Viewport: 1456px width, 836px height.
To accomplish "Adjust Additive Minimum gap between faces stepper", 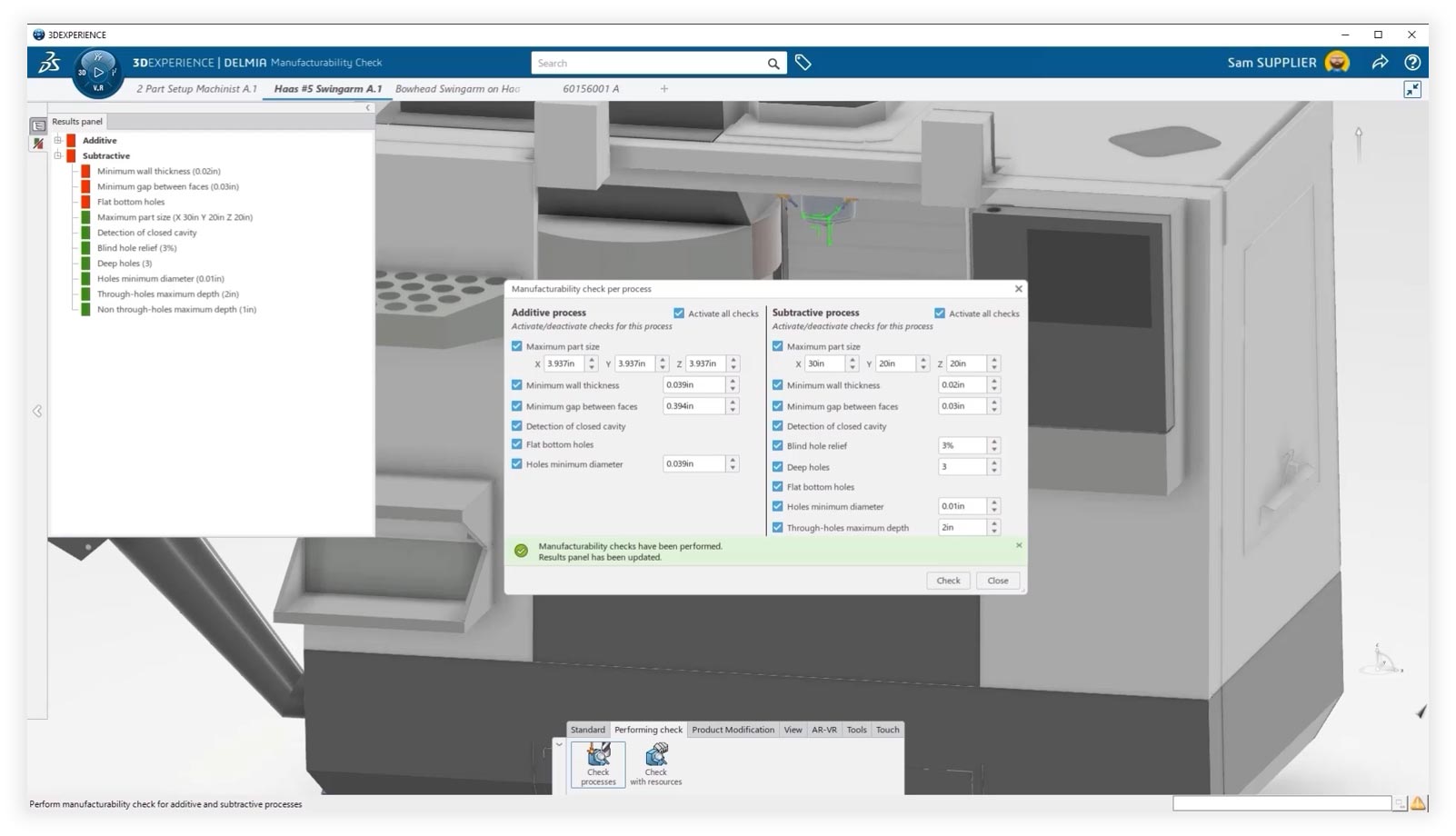I will (733, 406).
